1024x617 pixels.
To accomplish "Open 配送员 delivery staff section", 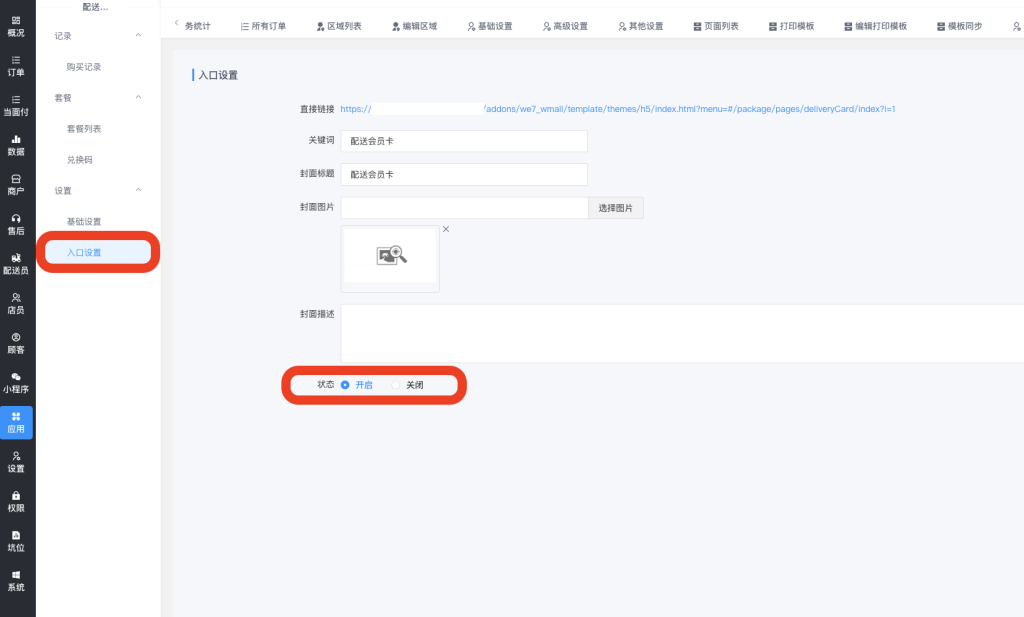I will [x=16, y=264].
